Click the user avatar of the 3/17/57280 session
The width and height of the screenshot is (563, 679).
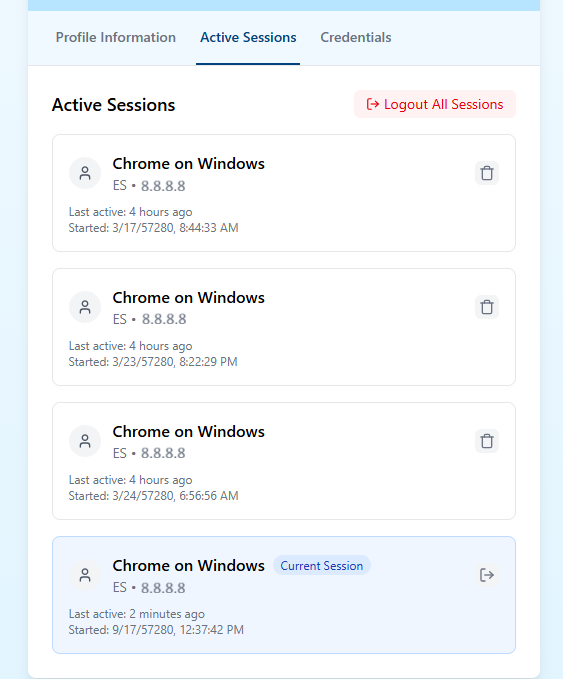(x=85, y=173)
